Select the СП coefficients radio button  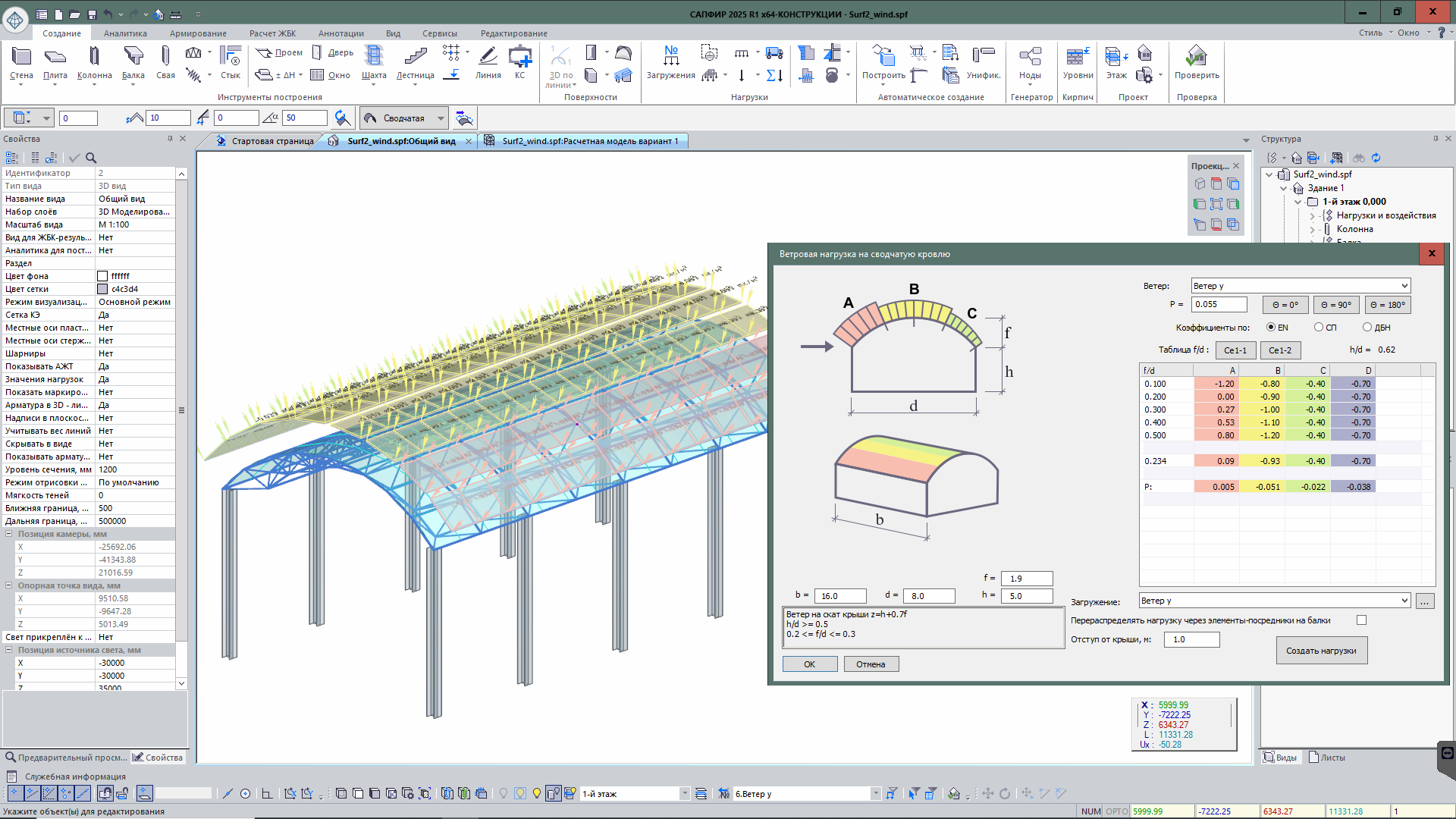1319,328
